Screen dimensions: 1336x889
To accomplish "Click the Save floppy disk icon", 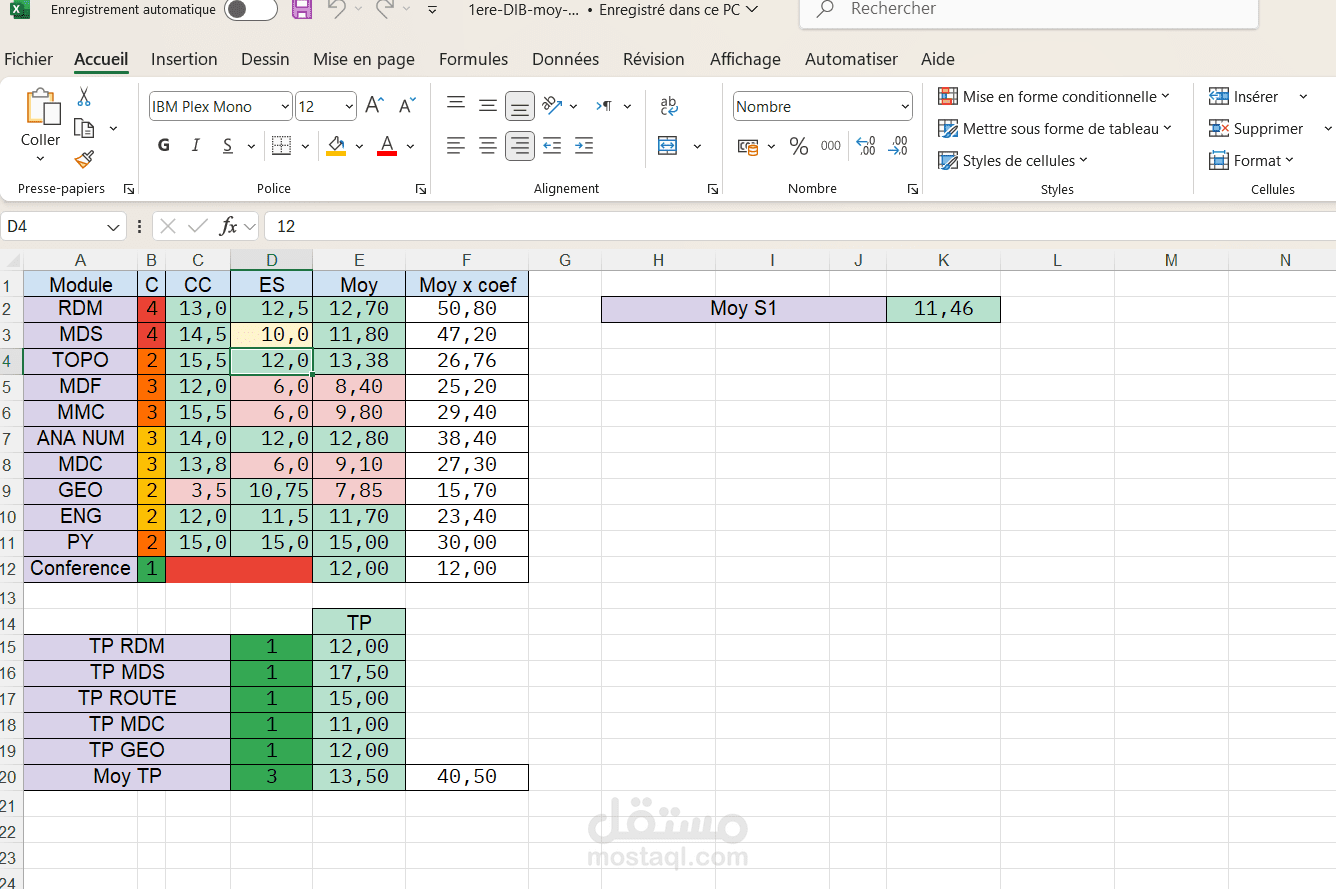I will (301, 10).
